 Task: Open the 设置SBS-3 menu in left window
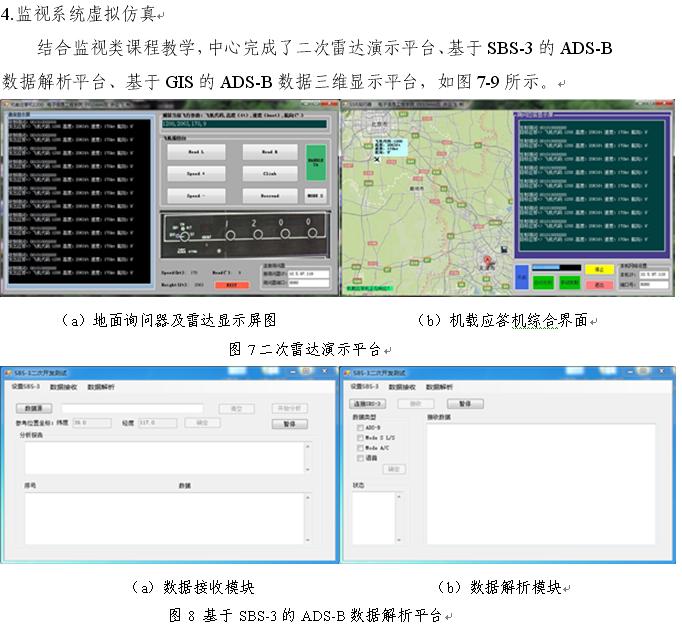coord(25,386)
